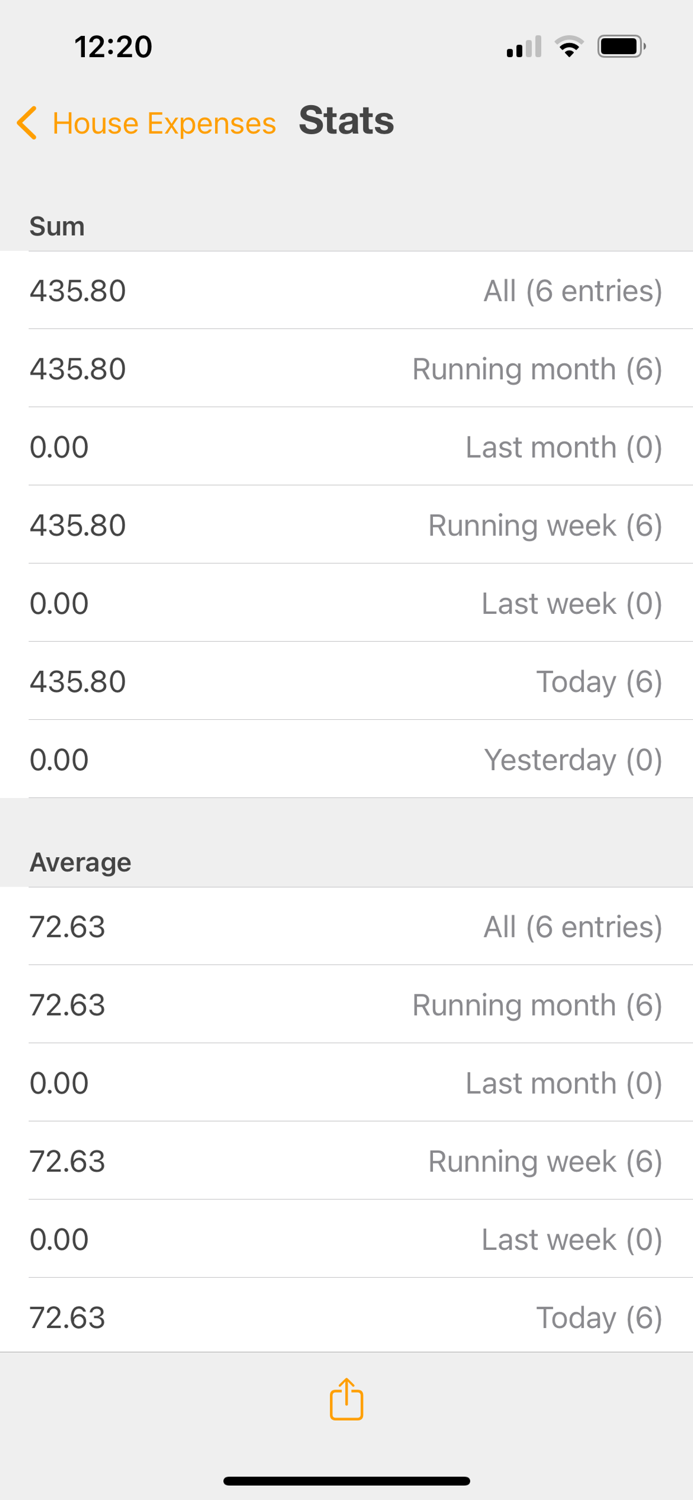Tap the battery icon in status bar
693x1500 pixels.
point(622,46)
